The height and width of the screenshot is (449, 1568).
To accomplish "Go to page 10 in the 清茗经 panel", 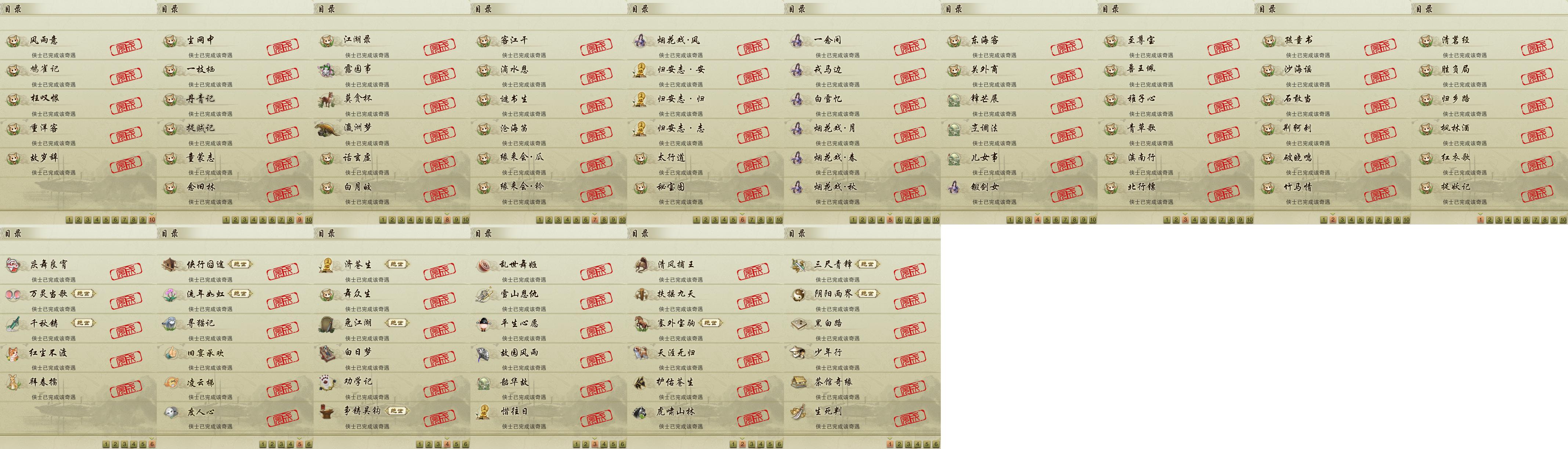I will (1563, 220).
